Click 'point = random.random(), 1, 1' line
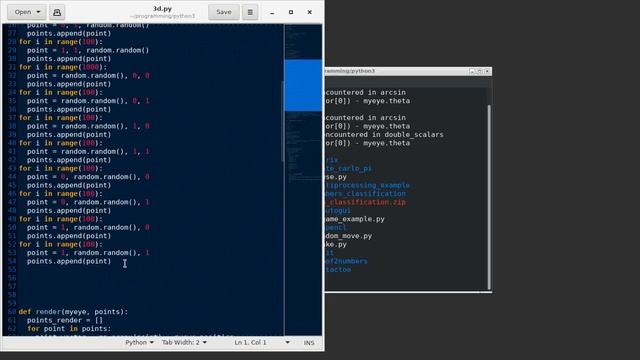 pos(88,151)
